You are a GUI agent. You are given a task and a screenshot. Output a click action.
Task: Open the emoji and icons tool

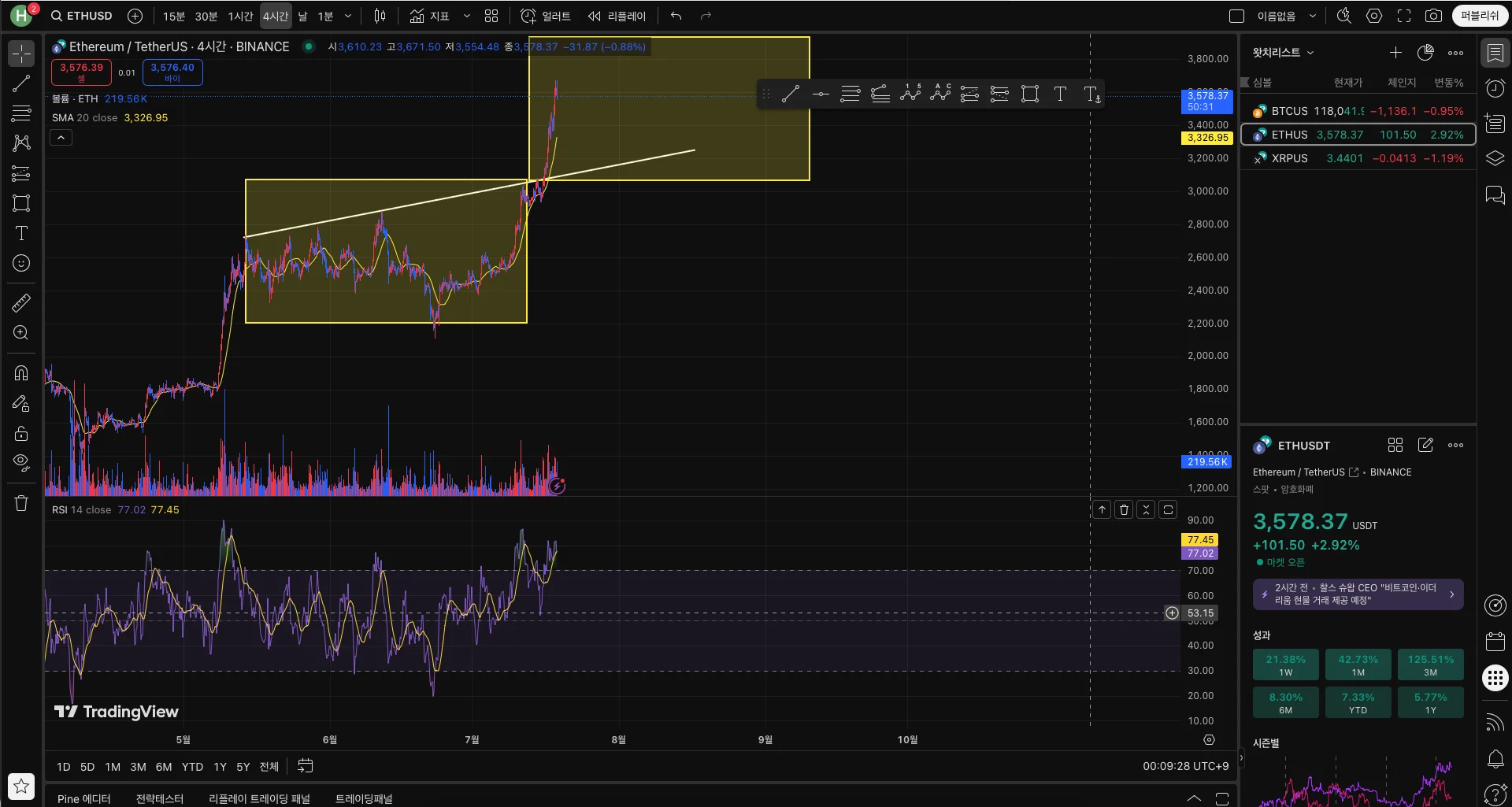point(21,263)
